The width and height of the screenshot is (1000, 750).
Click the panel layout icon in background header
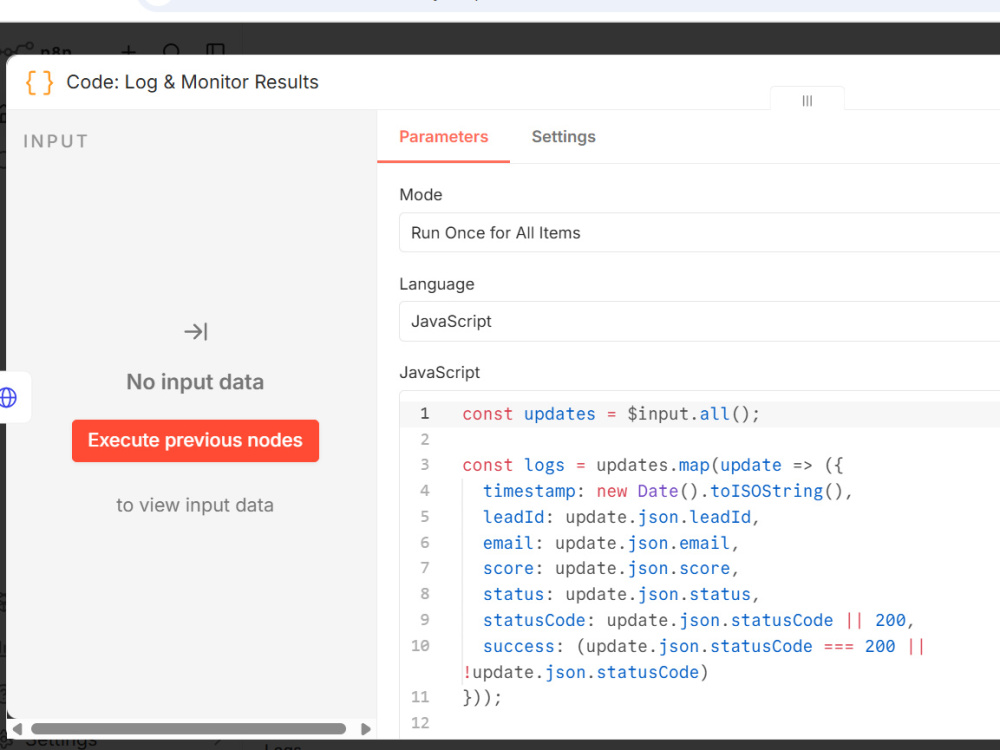(x=216, y=50)
